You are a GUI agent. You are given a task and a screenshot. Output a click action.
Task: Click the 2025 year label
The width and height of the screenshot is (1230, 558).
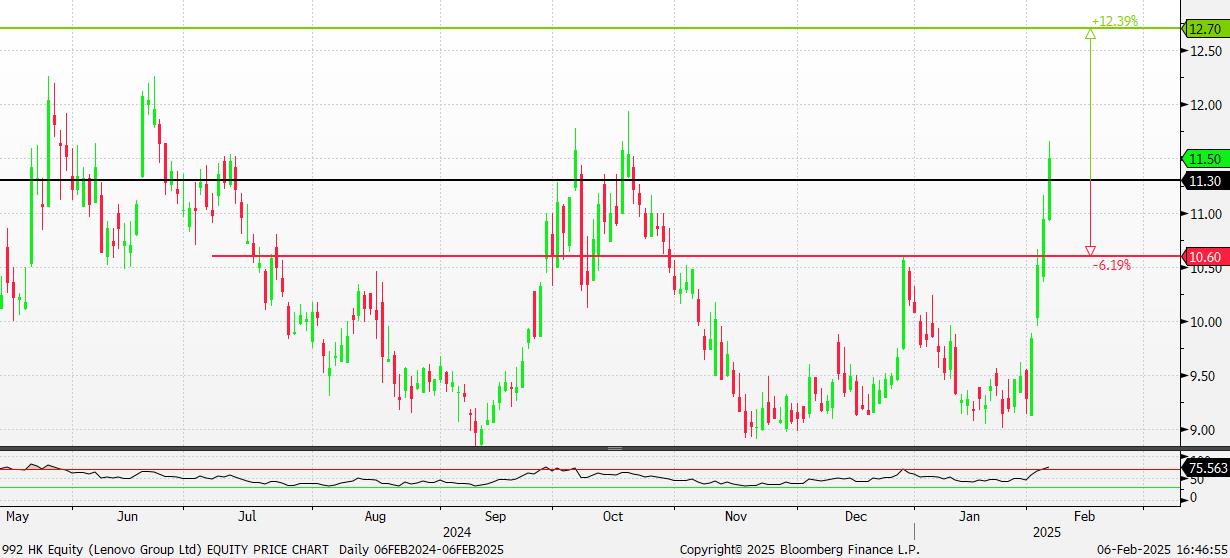[x=1048, y=532]
